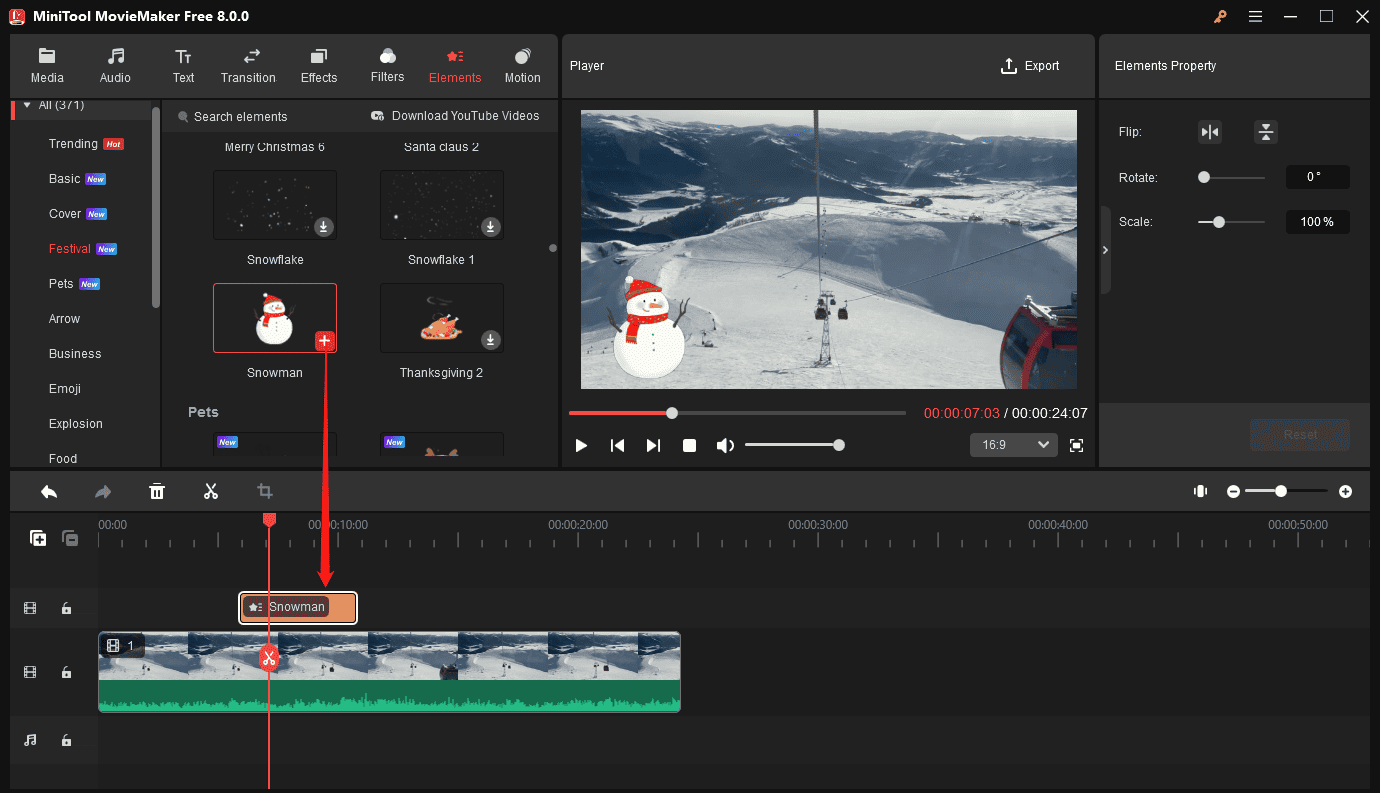Image resolution: width=1380 pixels, height=793 pixels.
Task: Toggle lock on Snowman element track
Action: (x=66, y=608)
